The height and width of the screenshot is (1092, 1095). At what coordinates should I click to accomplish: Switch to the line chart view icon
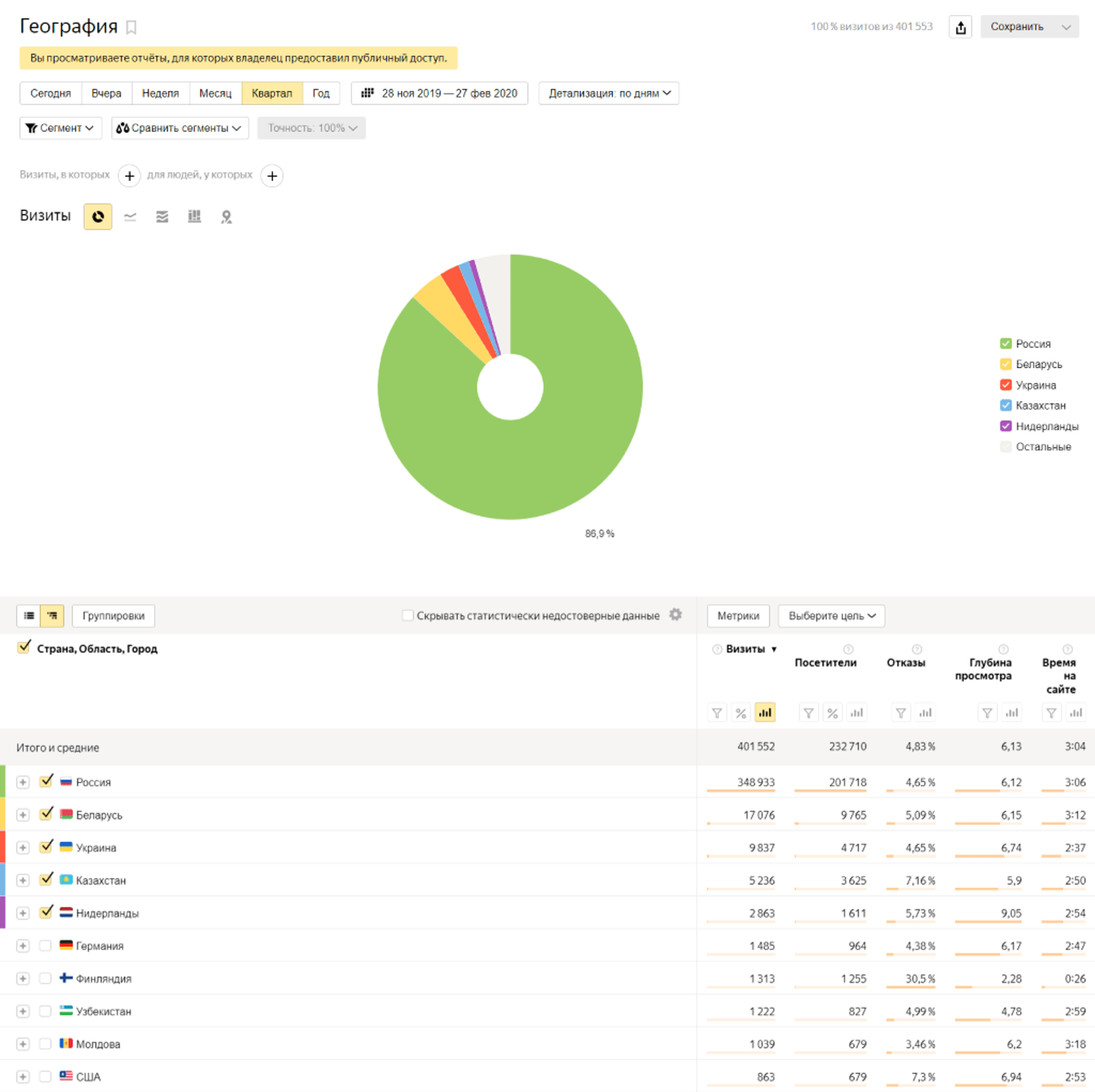(130, 216)
